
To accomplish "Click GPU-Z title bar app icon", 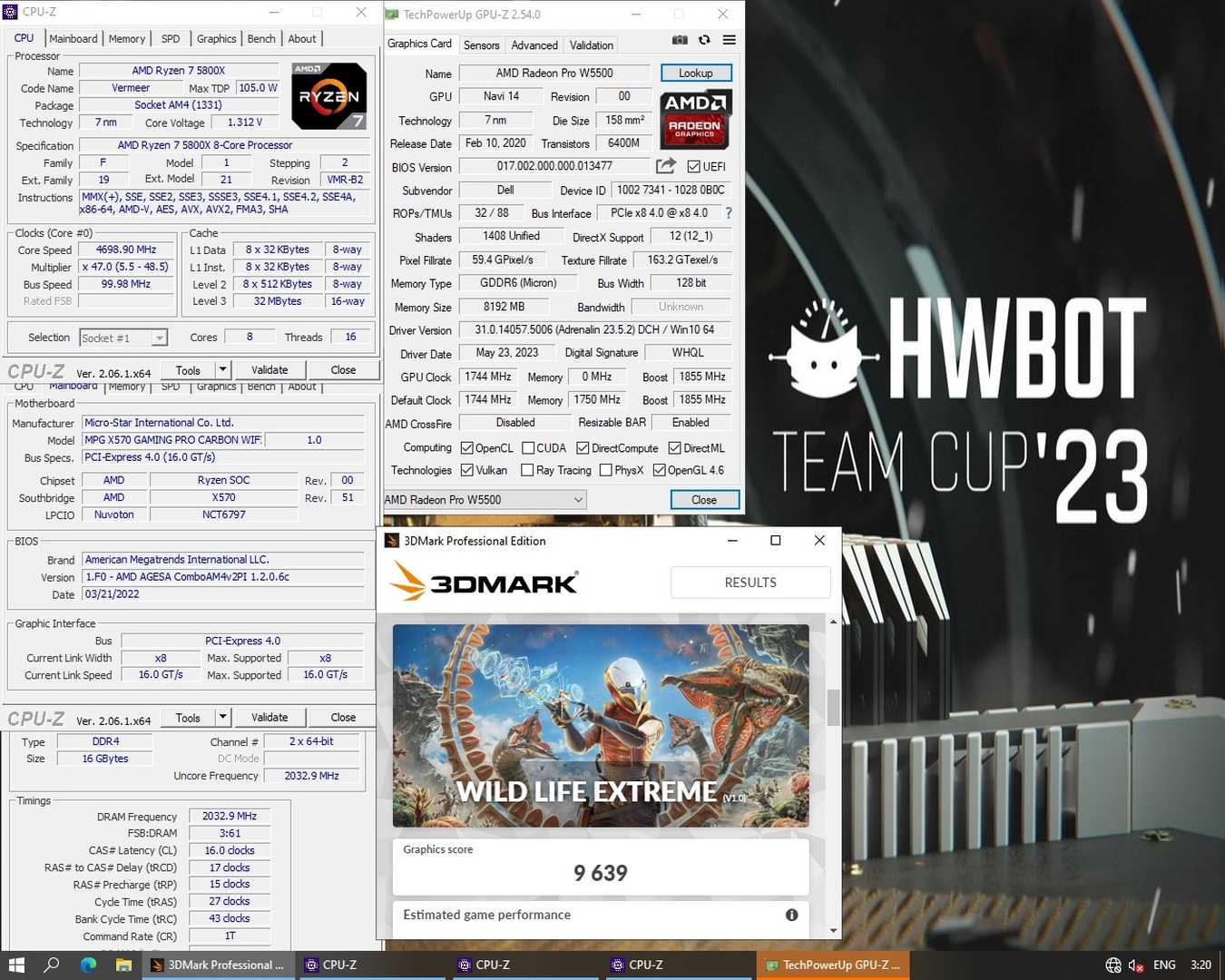I will click(x=391, y=15).
